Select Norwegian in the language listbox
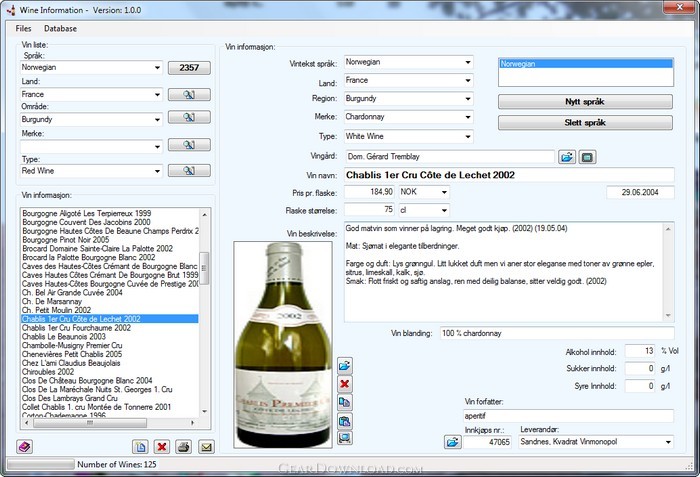Image resolution: width=700 pixels, height=477 pixels. point(585,64)
